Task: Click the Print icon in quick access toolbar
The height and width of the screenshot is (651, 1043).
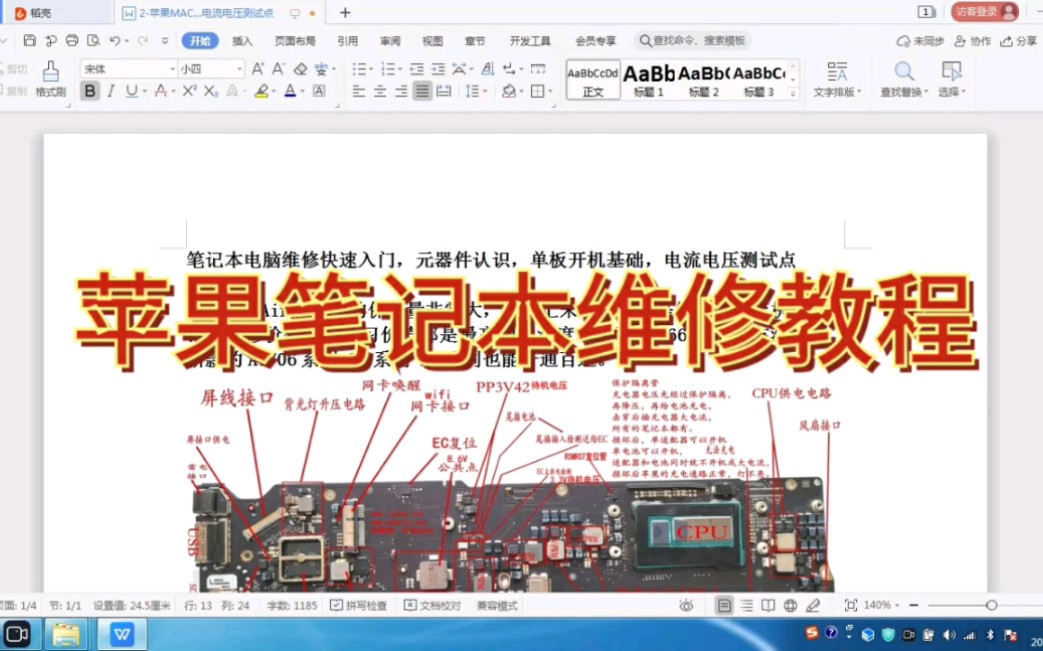Action: coord(70,40)
